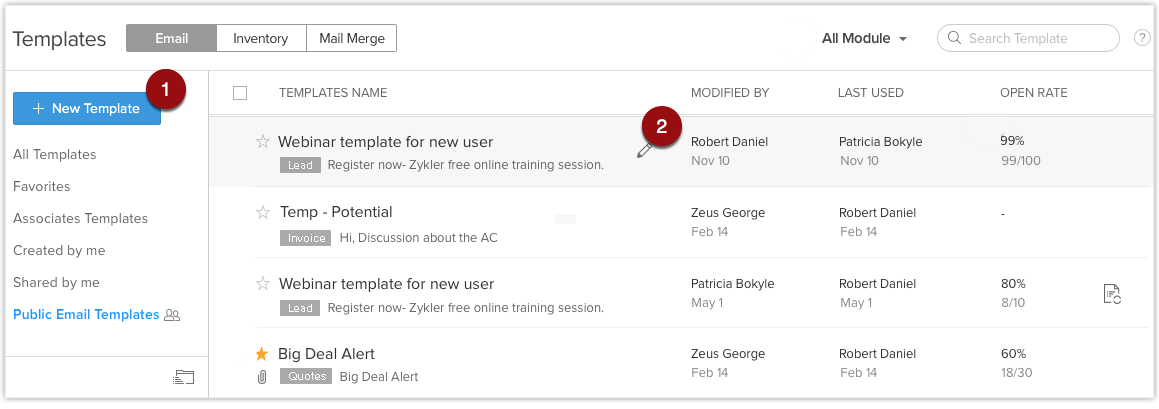Tick the select-all templates checkbox

point(240,93)
